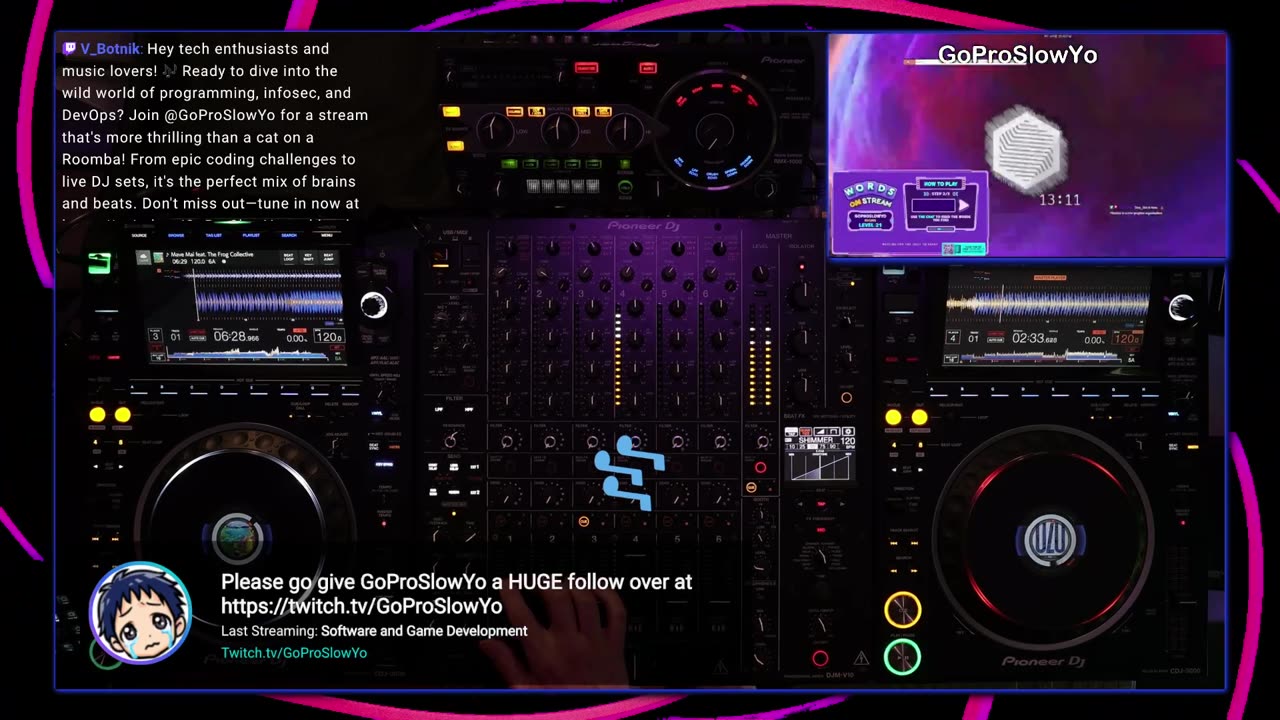Viewport: 1280px width, 720px height.
Task: Click the Words on Stream play arrow
Action: (x=963, y=205)
